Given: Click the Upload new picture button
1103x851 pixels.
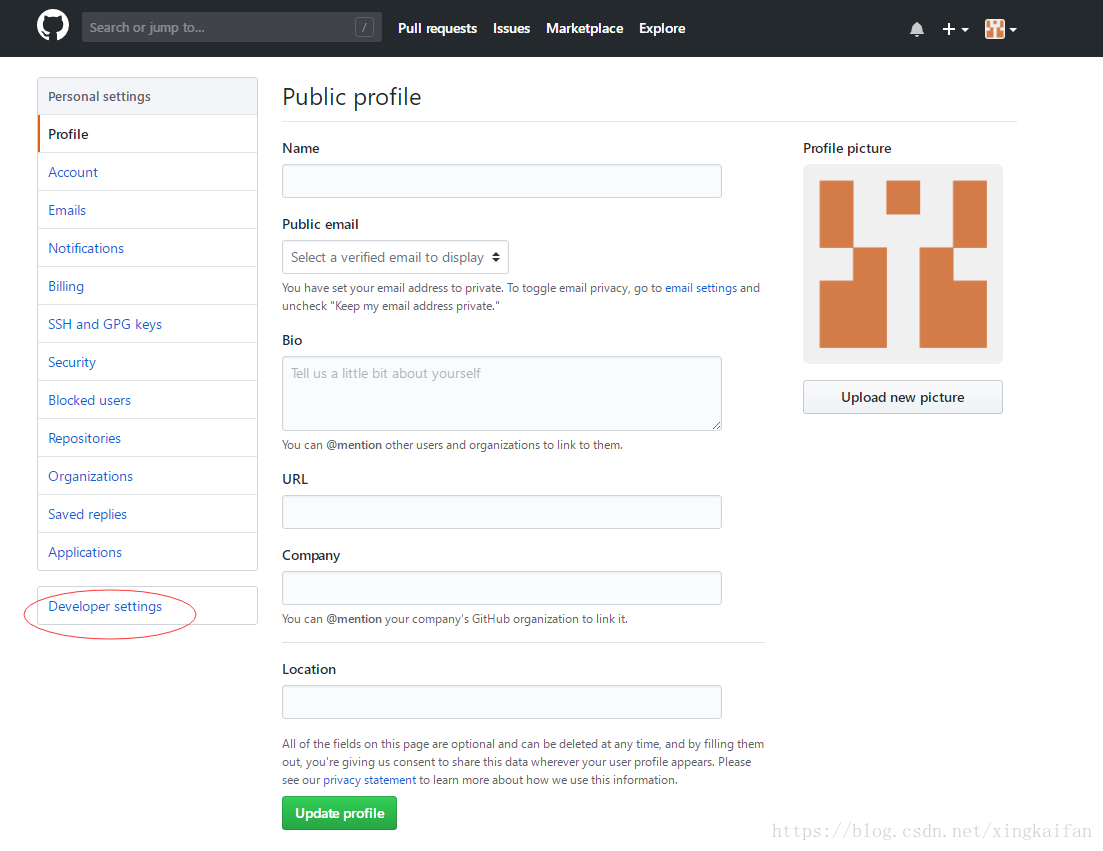Looking at the screenshot, I should pyautogui.click(x=903, y=397).
